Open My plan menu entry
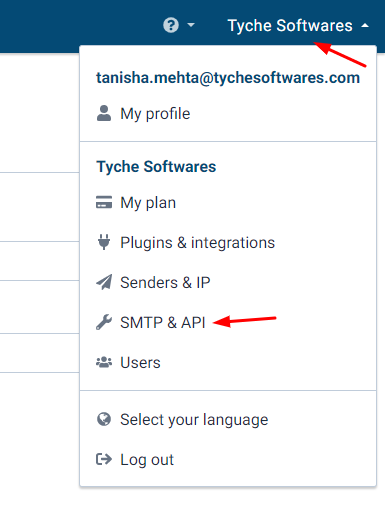This screenshot has height=518, width=385. [x=148, y=203]
